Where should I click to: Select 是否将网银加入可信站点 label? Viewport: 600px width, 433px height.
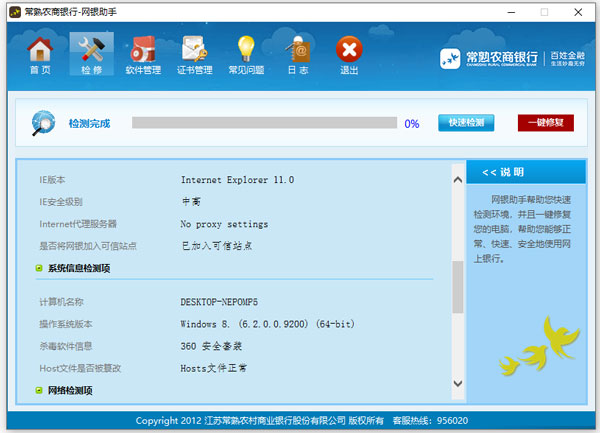(x=88, y=246)
